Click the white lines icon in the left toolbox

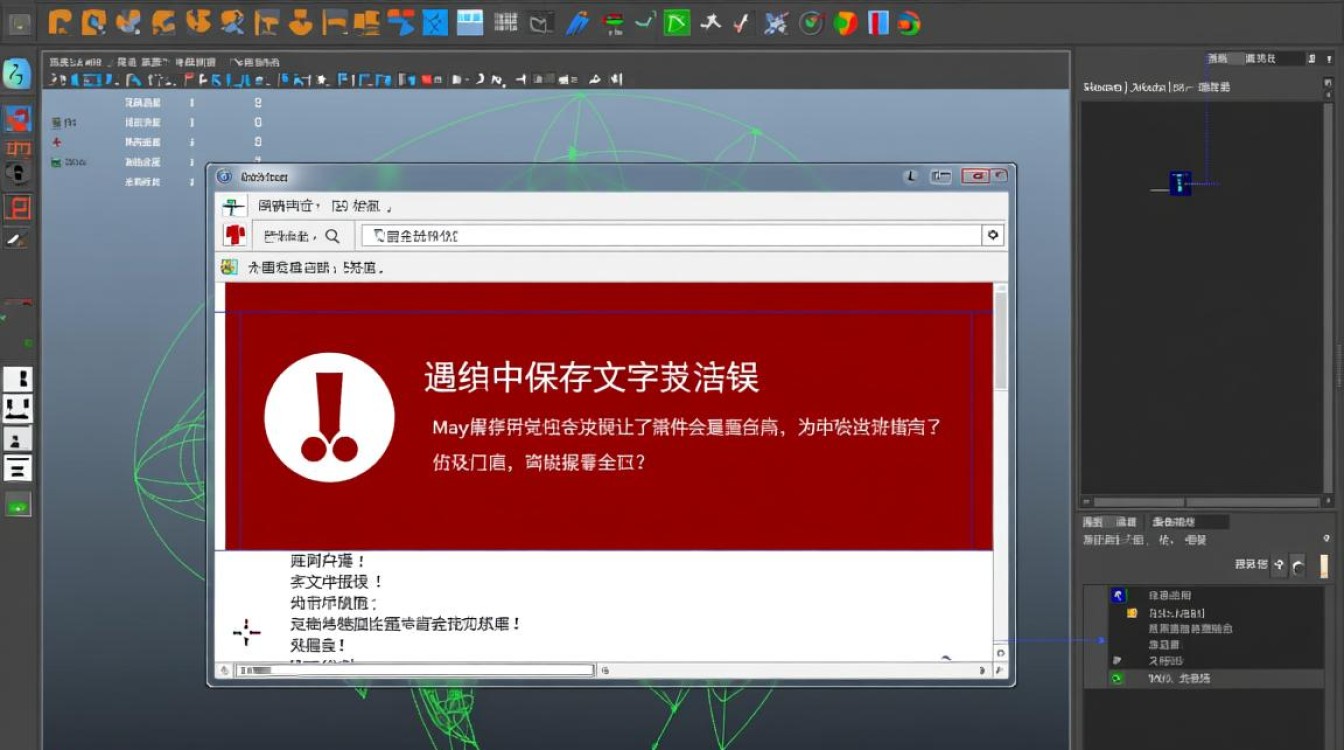tap(18, 467)
